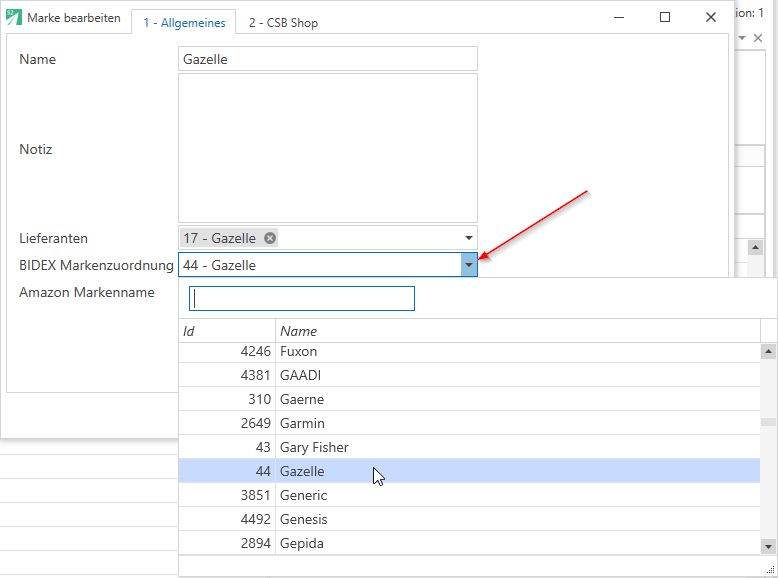Image resolution: width=778 pixels, height=578 pixels.
Task: Collapse the BIDEX Markenzuordnung dropdown
Action: [469, 265]
